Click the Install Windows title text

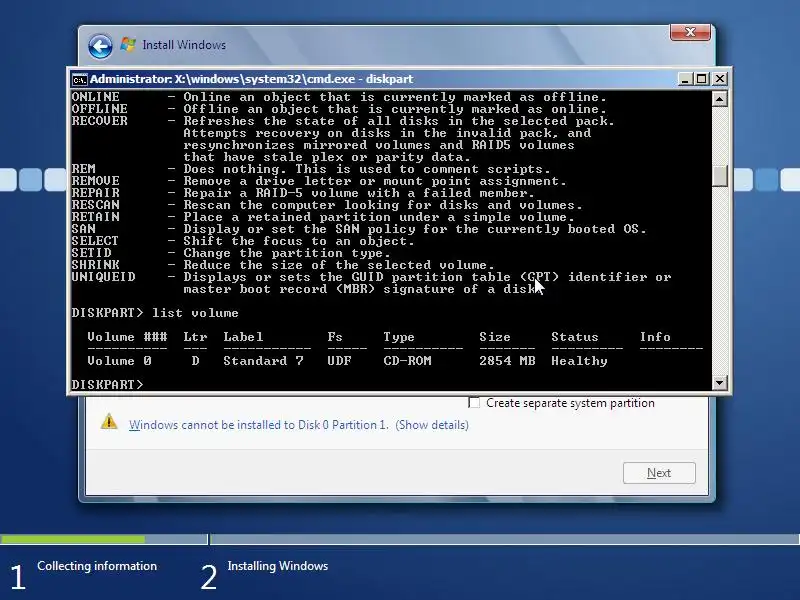[184, 45]
